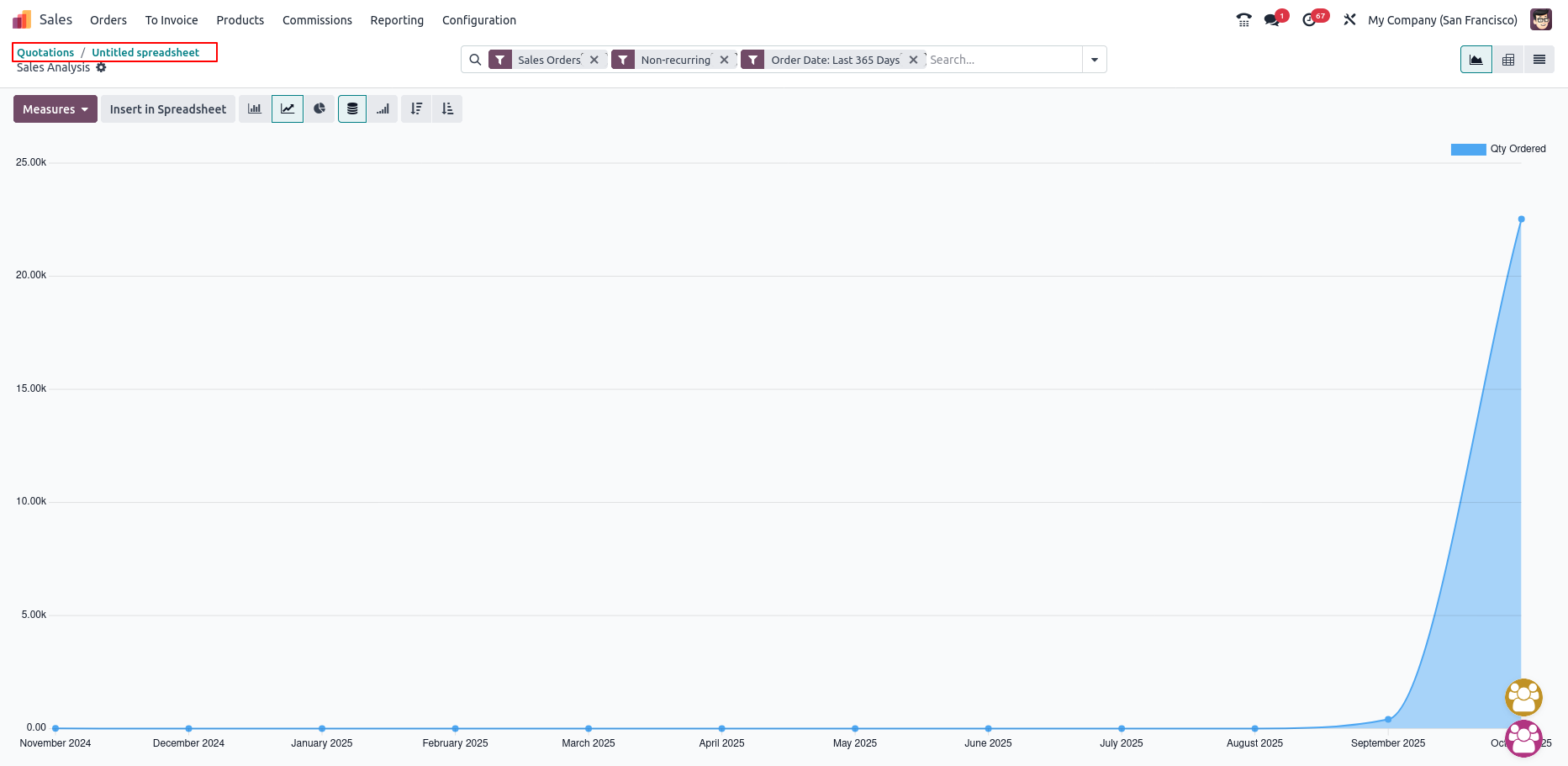Image resolution: width=1568 pixels, height=766 pixels.
Task: Switch to bar chart mode
Action: [x=255, y=109]
